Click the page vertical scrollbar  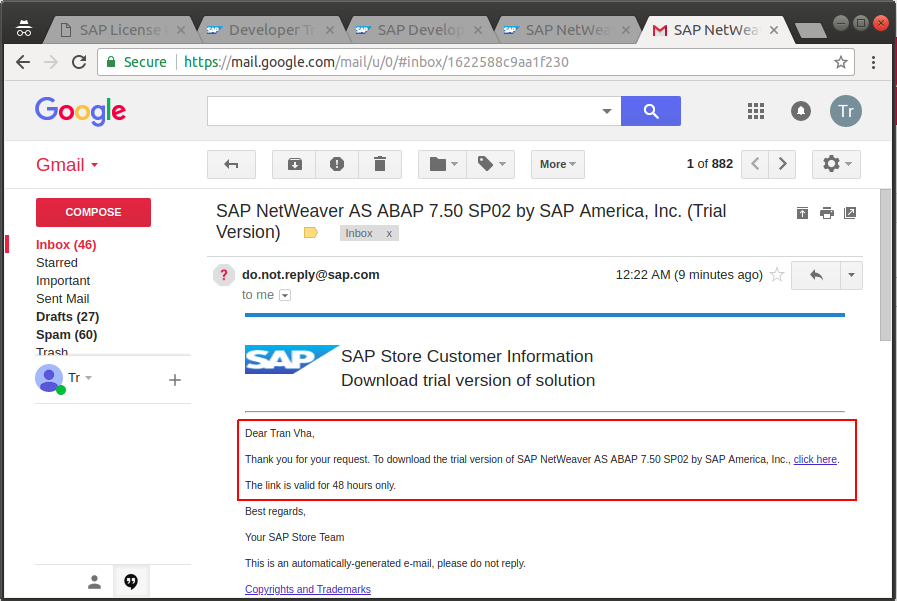pyautogui.click(x=886, y=265)
